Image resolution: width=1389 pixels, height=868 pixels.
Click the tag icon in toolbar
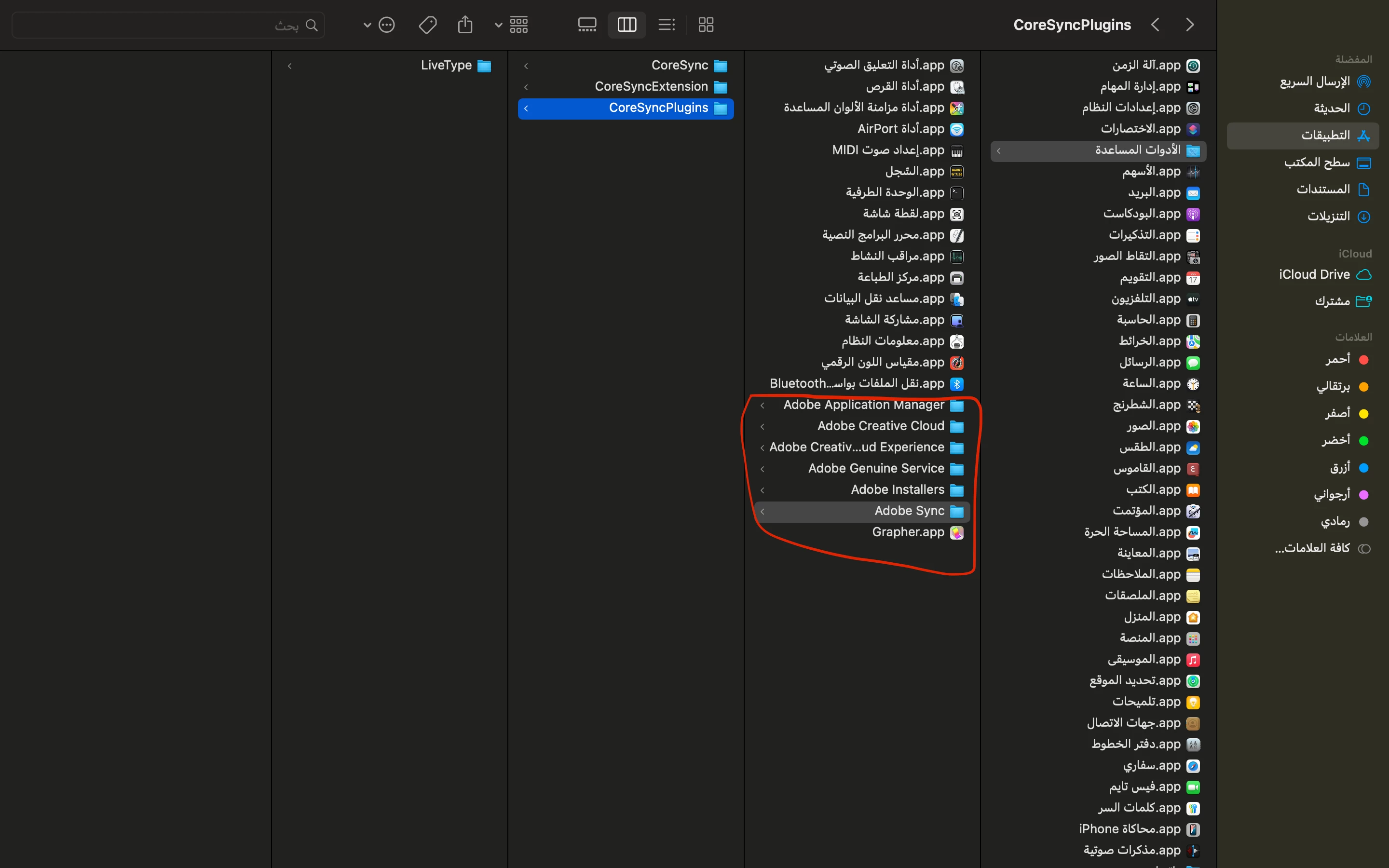click(428, 25)
